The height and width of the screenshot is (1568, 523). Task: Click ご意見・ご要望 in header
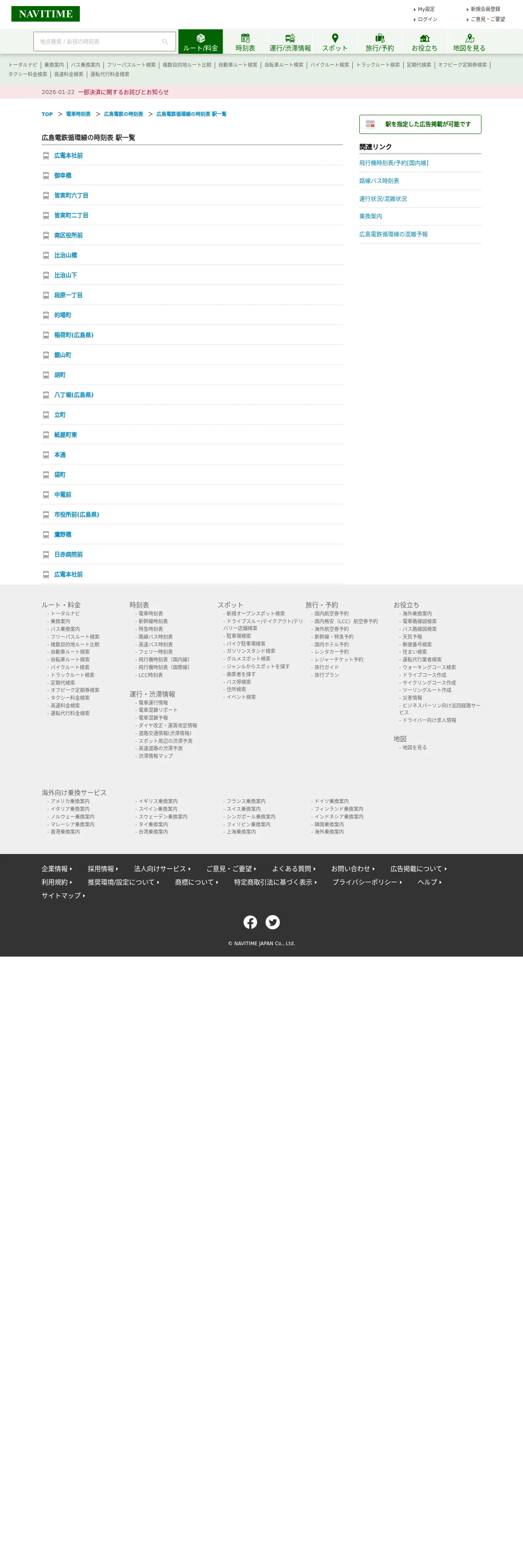tap(487, 20)
